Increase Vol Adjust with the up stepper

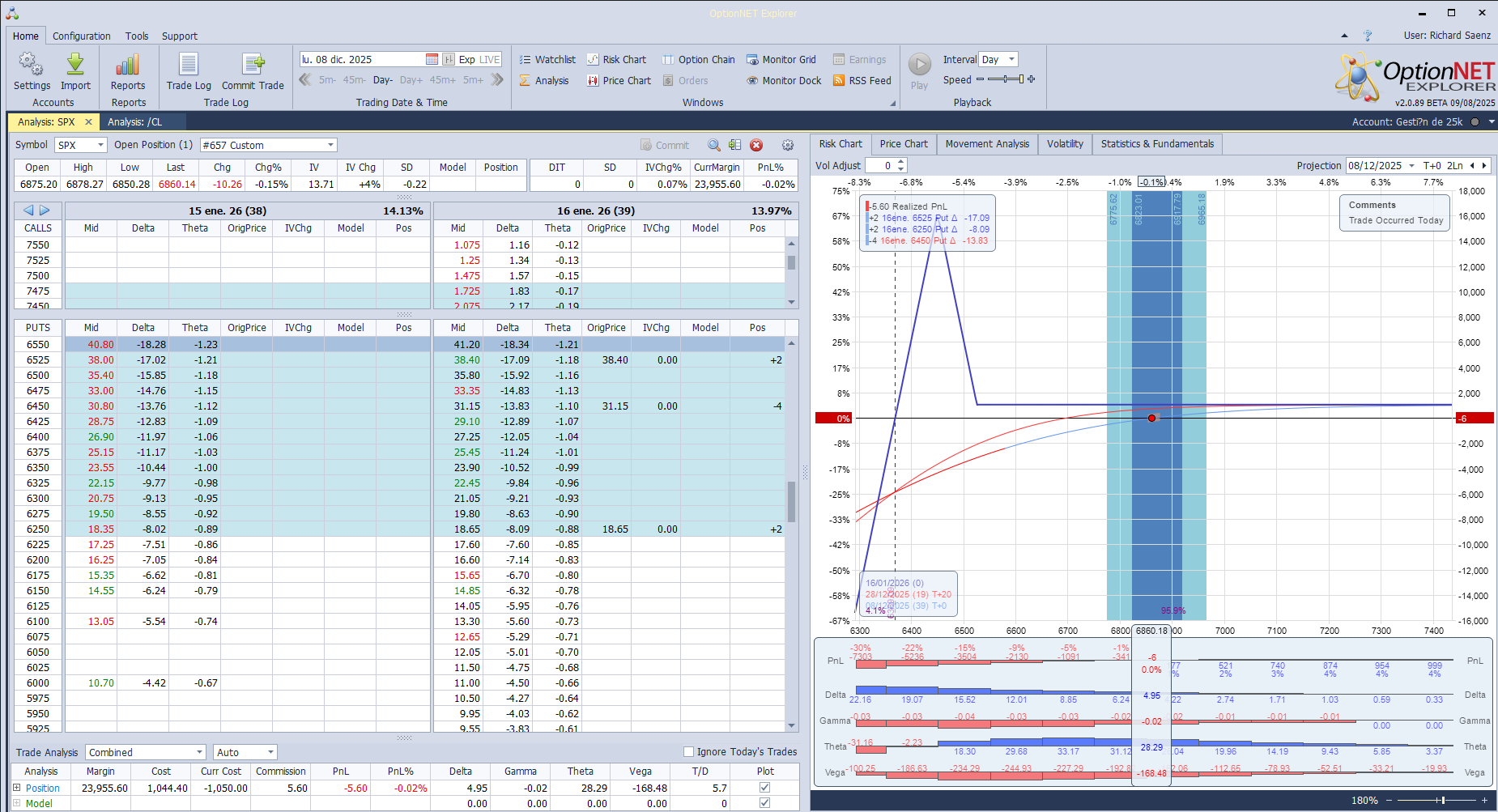(x=901, y=162)
